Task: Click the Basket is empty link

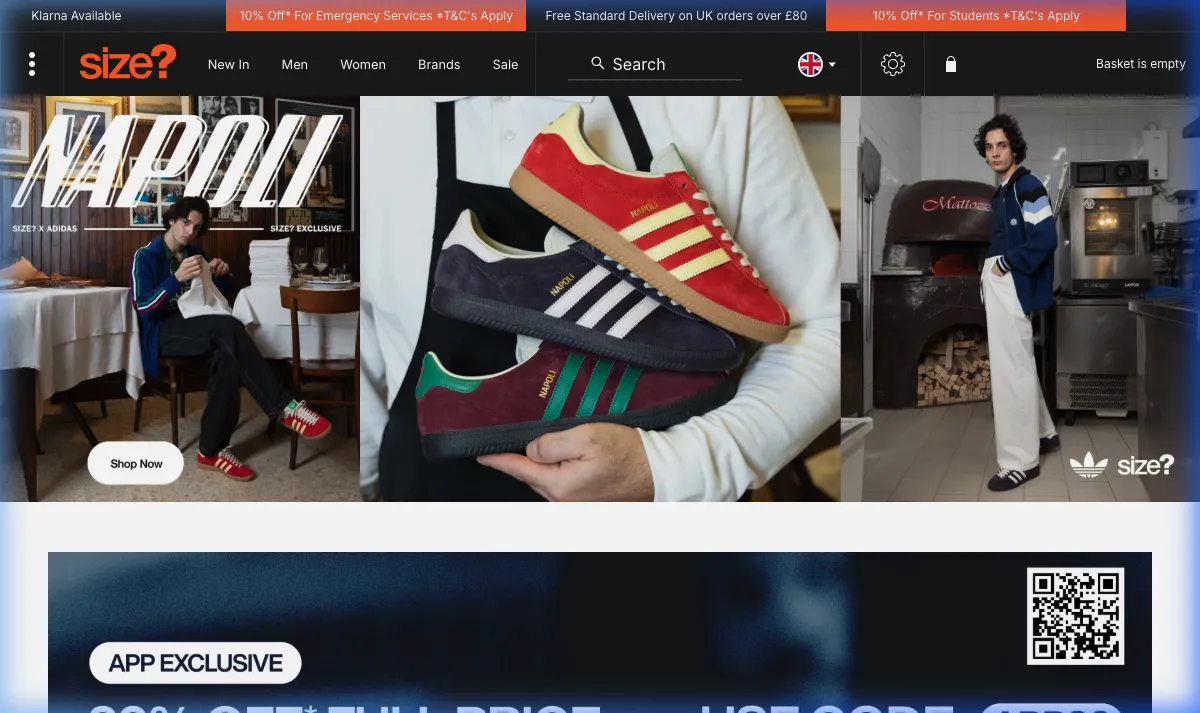Action: coord(1140,63)
